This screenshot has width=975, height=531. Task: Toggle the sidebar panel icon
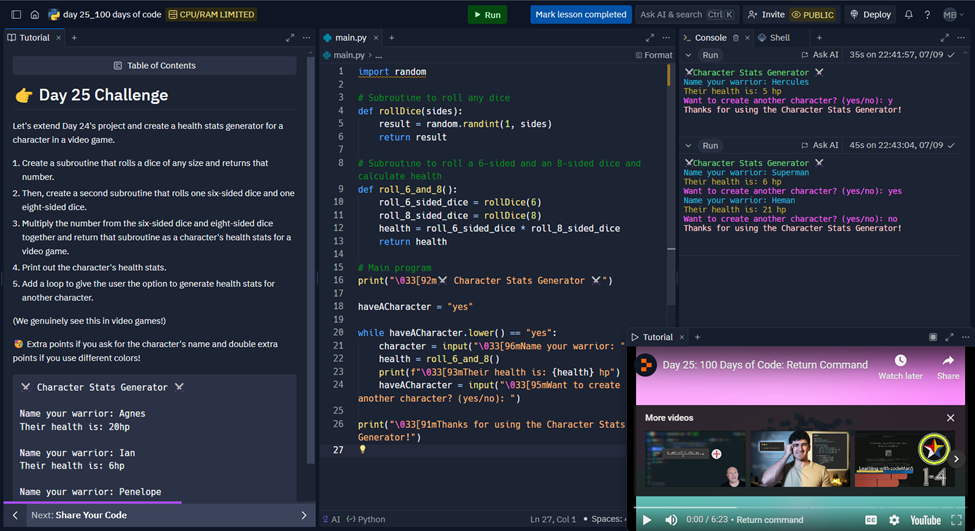tap(16, 14)
